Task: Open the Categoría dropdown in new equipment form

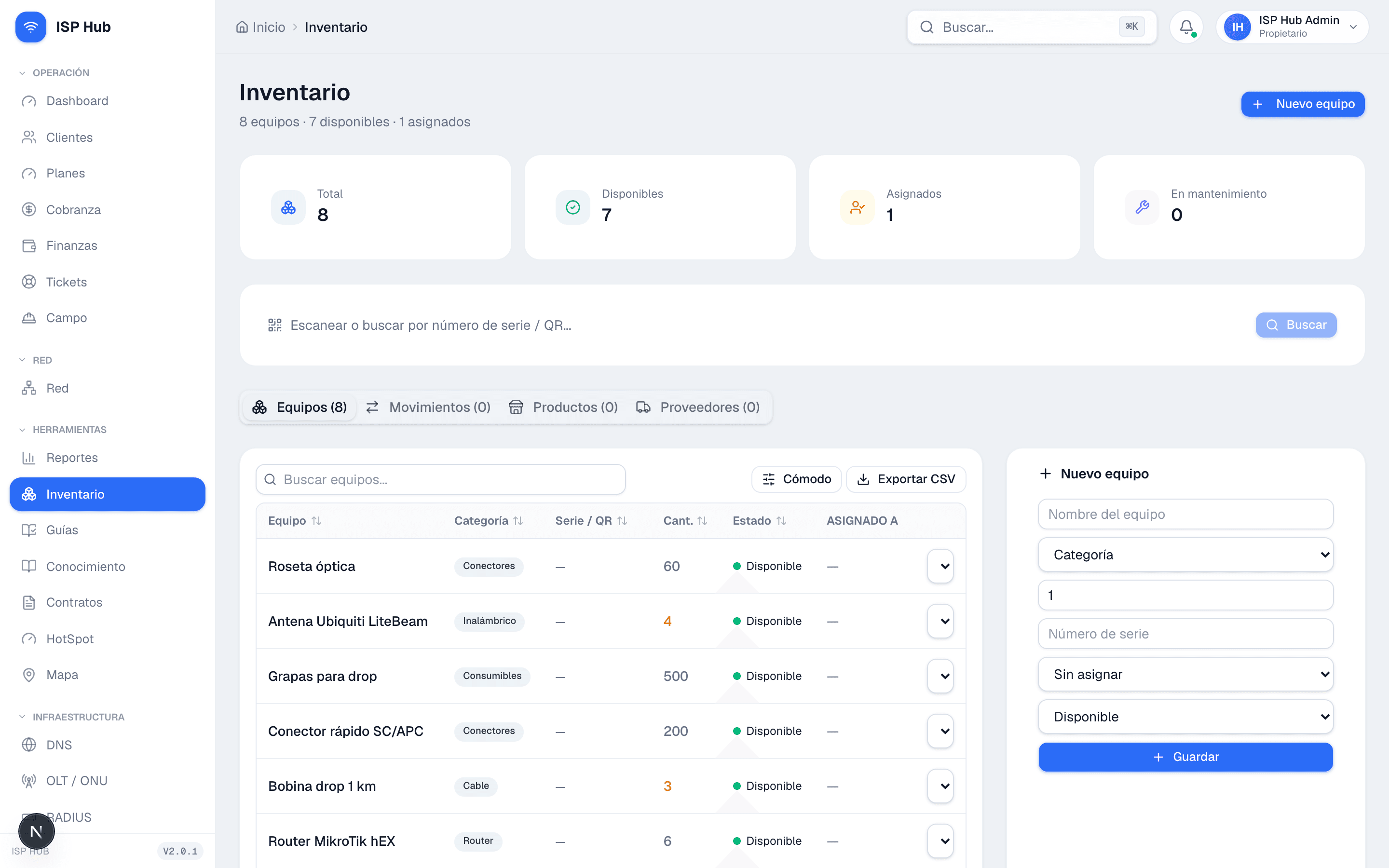Action: pos(1185,555)
